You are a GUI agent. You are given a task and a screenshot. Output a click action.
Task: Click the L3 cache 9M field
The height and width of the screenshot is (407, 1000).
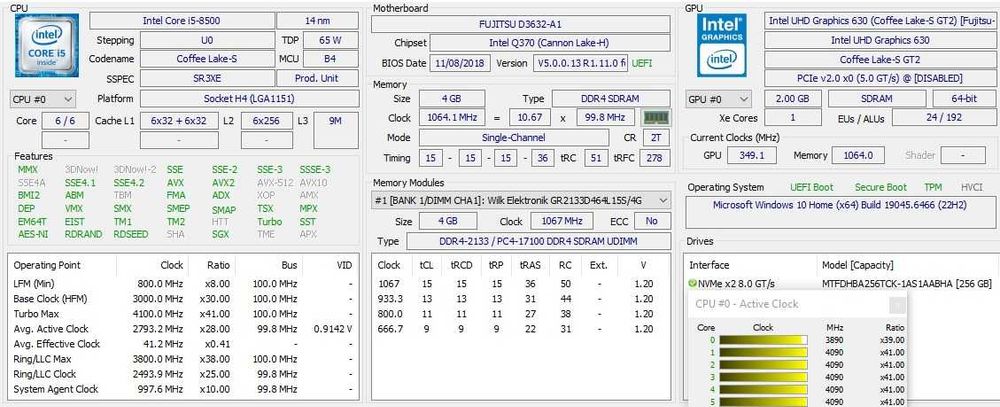click(335, 129)
